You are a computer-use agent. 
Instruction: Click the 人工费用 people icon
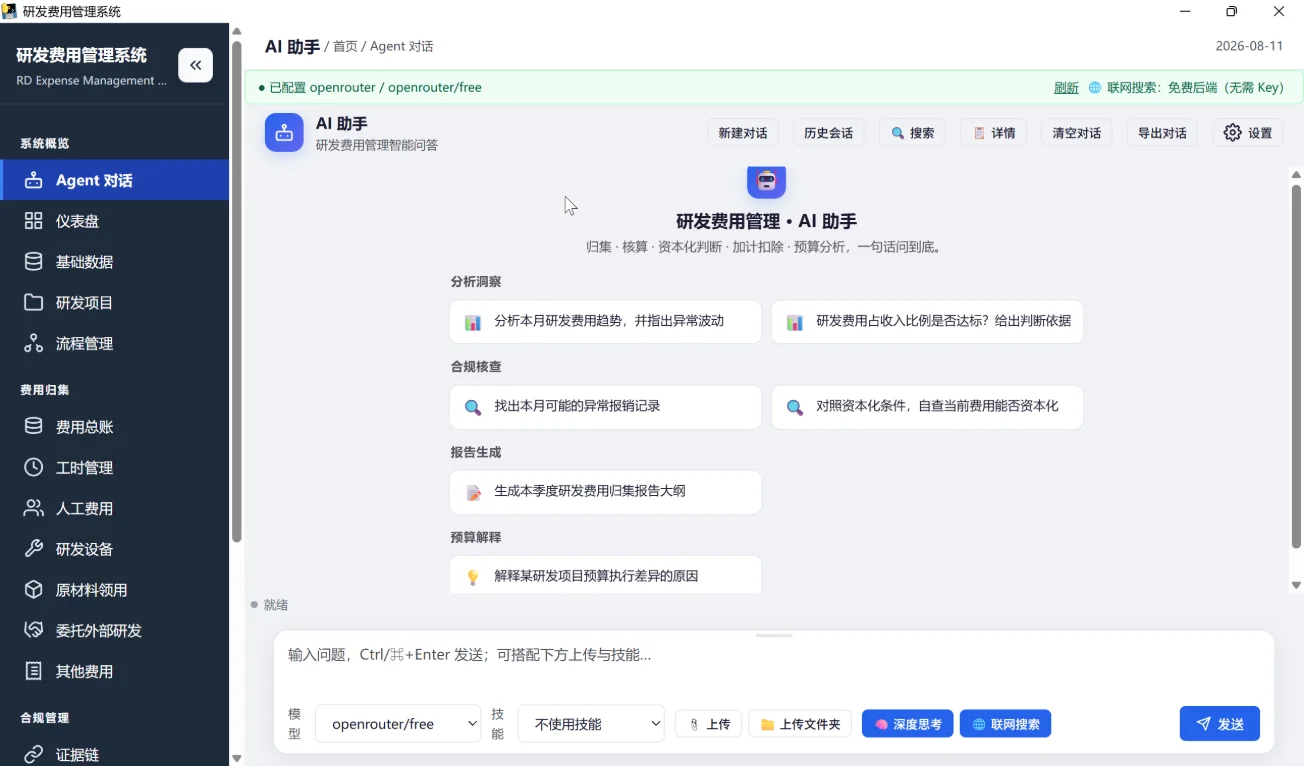(34, 508)
